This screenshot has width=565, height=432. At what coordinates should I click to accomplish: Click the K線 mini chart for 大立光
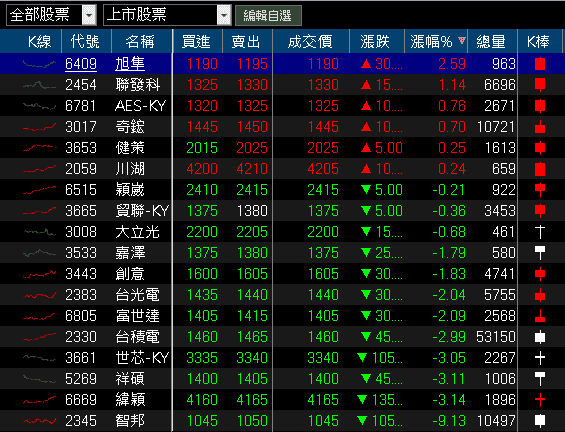tap(39, 232)
